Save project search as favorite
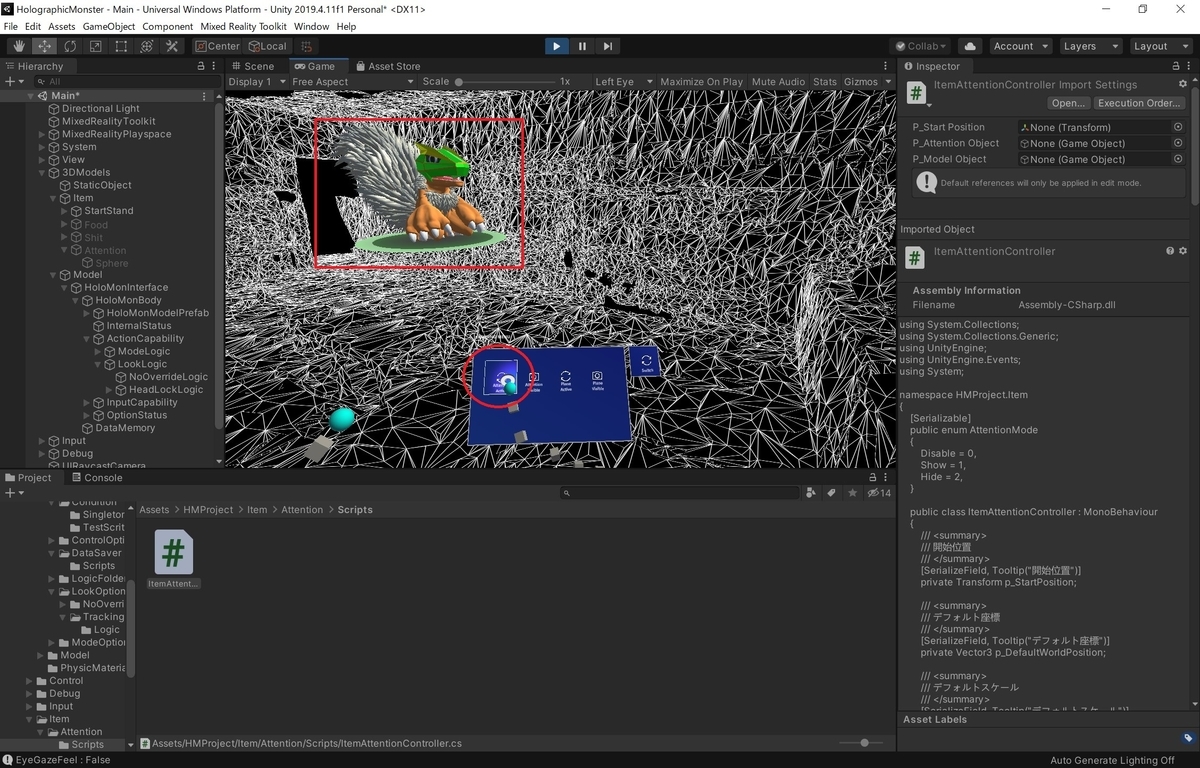 coord(853,493)
